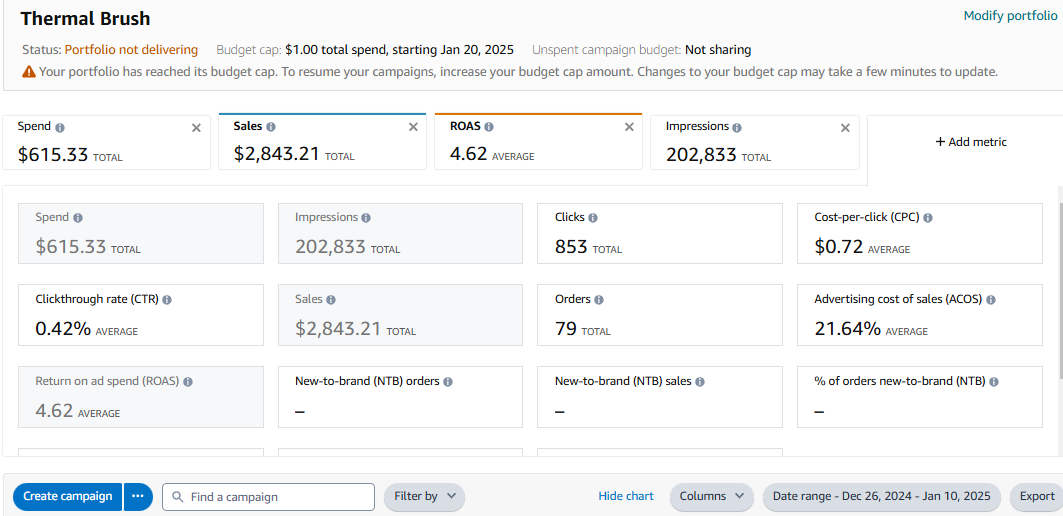Select the Clicks metric tile

click(x=660, y=233)
